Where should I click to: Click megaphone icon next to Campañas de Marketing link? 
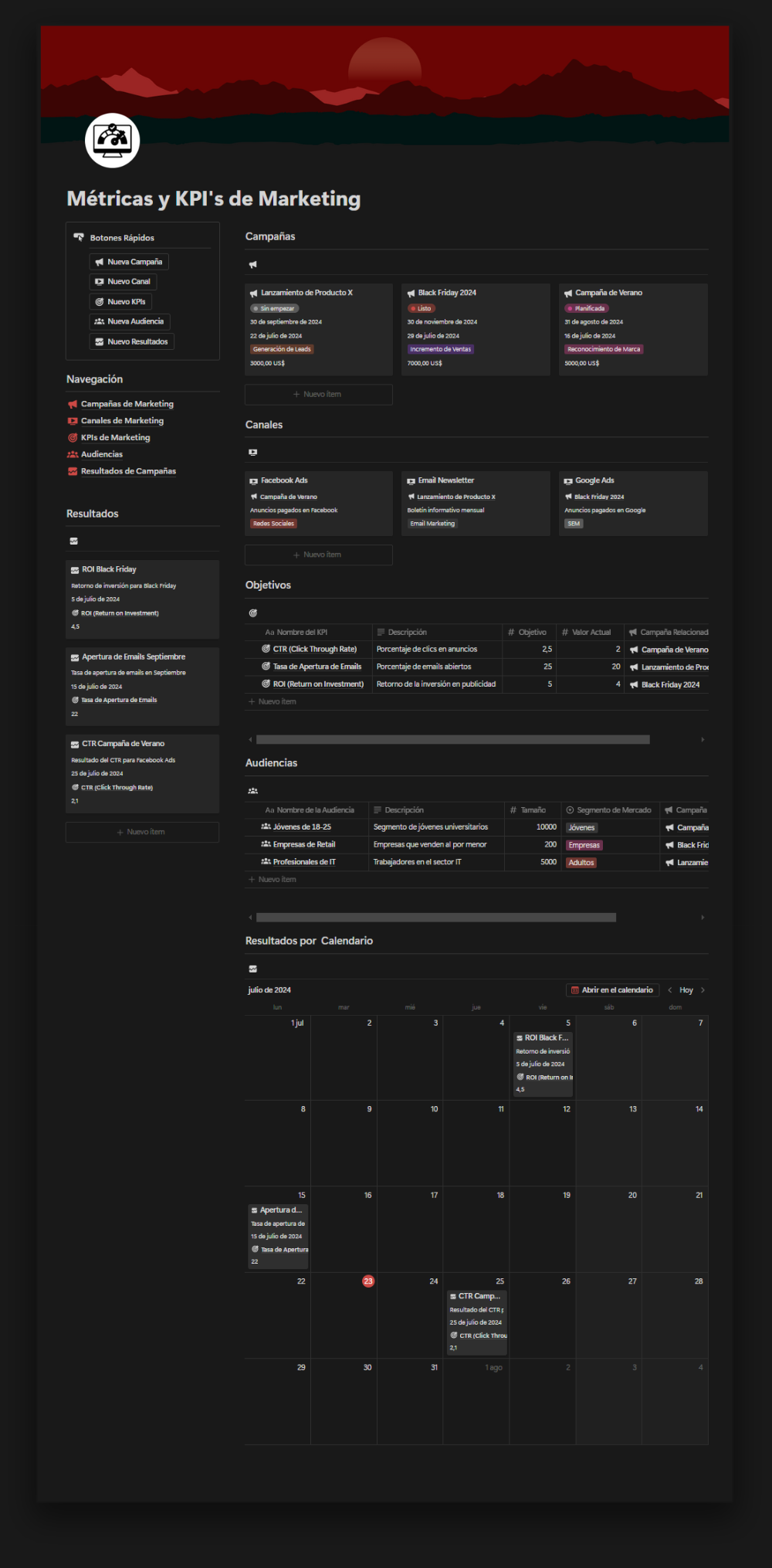pos(73,404)
